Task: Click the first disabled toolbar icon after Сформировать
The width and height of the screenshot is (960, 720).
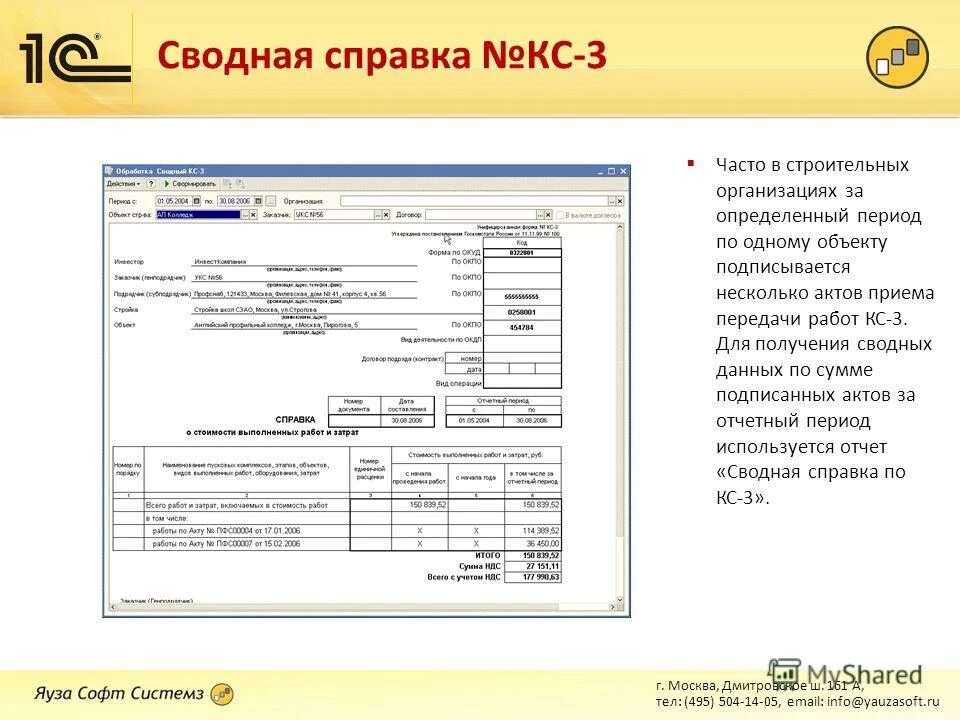Action: [x=227, y=184]
